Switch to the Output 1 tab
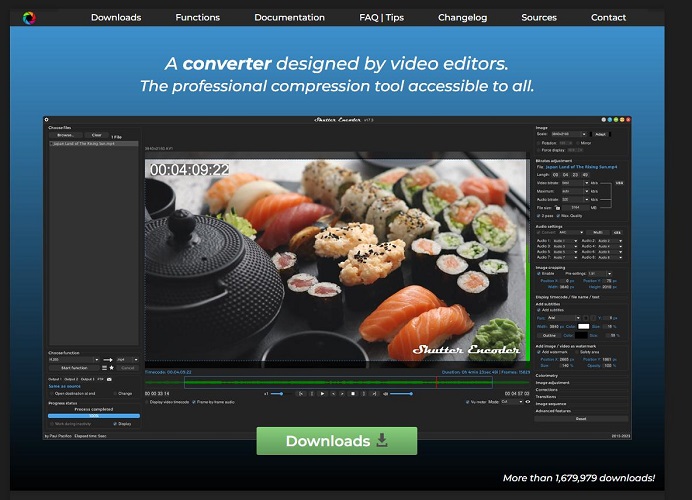This screenshot has width=692, height=500. pos(54,379)
